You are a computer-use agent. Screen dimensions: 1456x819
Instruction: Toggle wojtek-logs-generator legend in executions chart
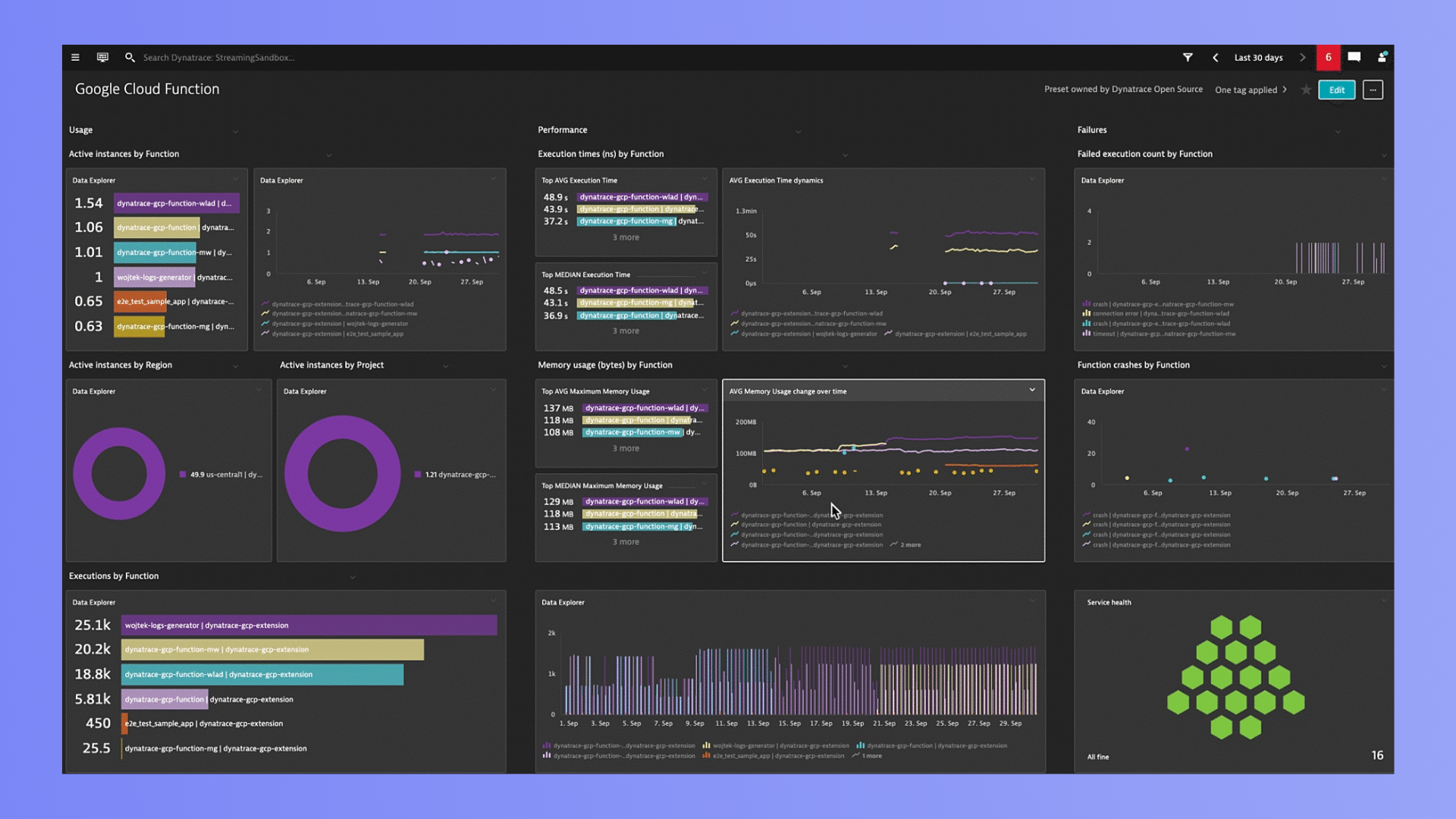[x=776, y=745]
